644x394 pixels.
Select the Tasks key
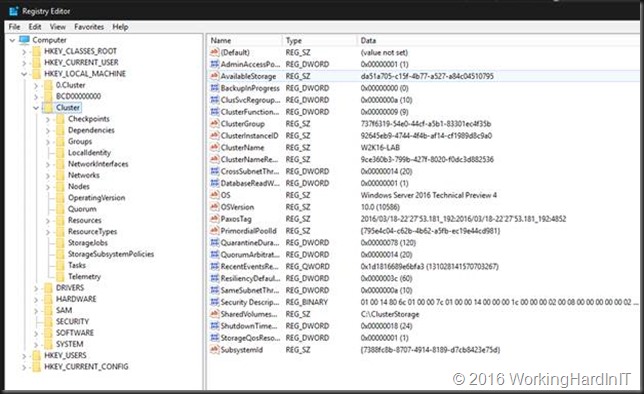(x=77, y=265)
